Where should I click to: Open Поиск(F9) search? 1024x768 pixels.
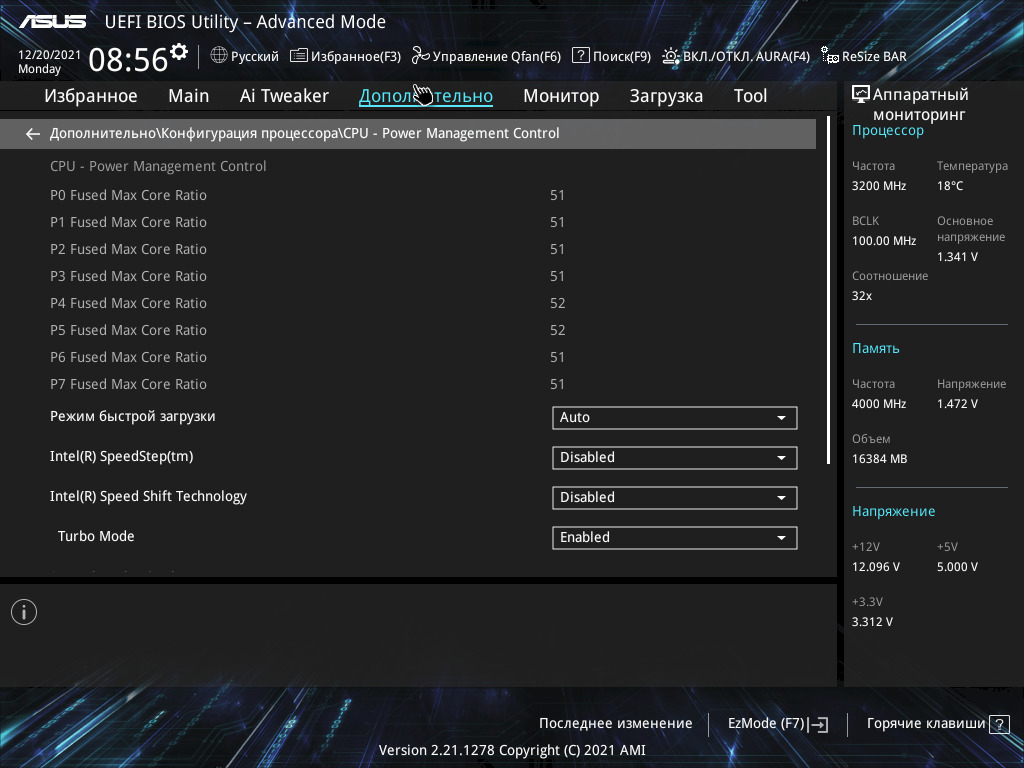tap(611, 56)
